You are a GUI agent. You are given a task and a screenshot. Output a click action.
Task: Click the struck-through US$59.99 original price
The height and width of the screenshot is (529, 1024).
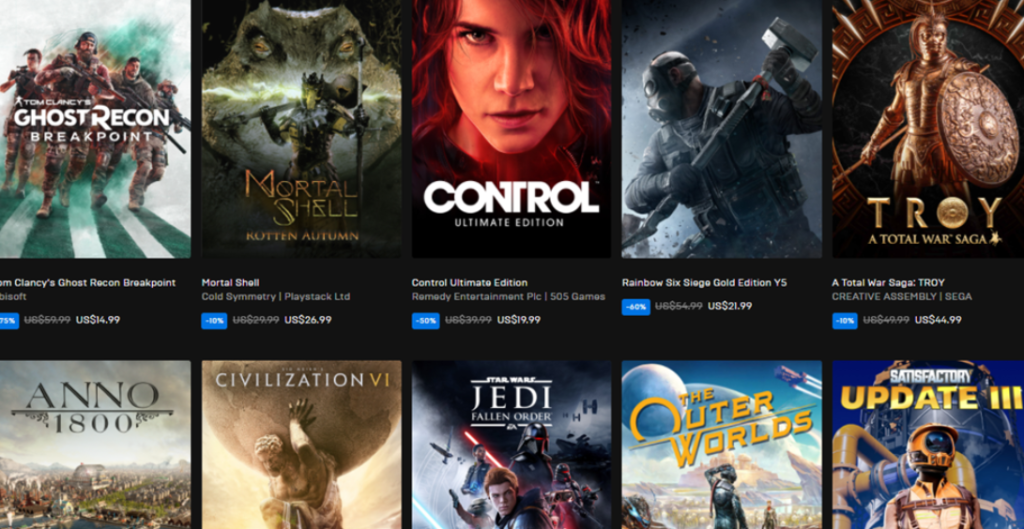pyautogui.click(x=47, y=320)
